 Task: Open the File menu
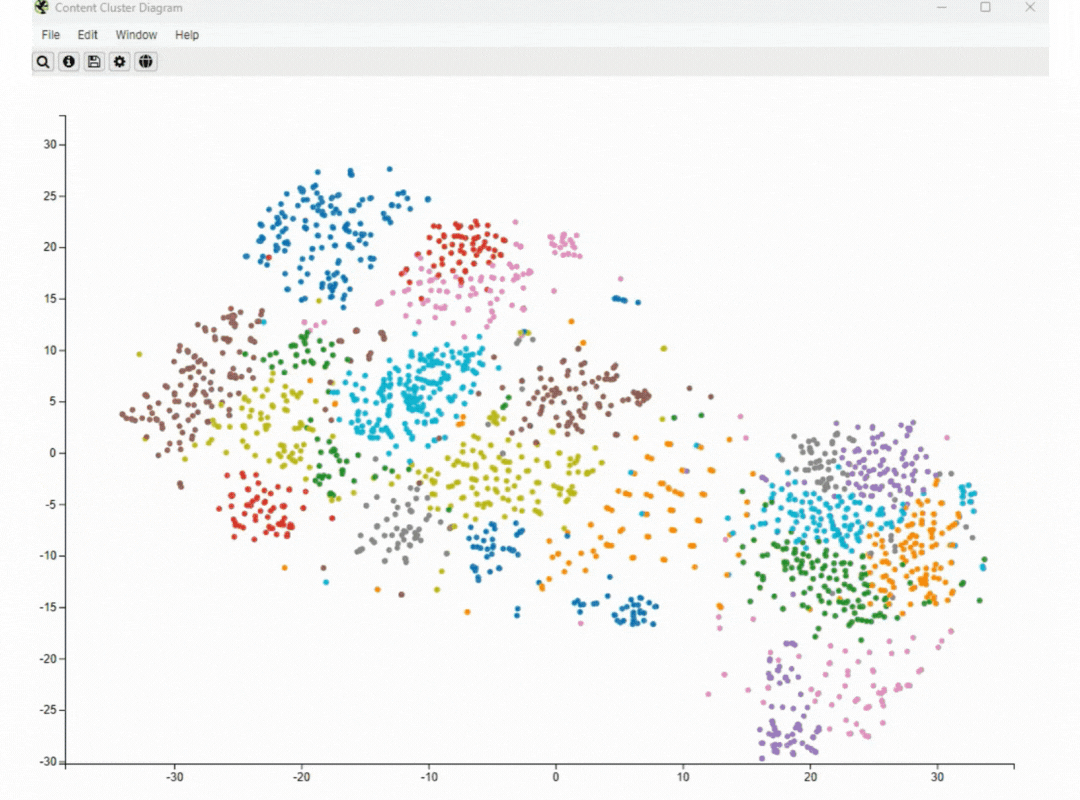tap(51, 35)
